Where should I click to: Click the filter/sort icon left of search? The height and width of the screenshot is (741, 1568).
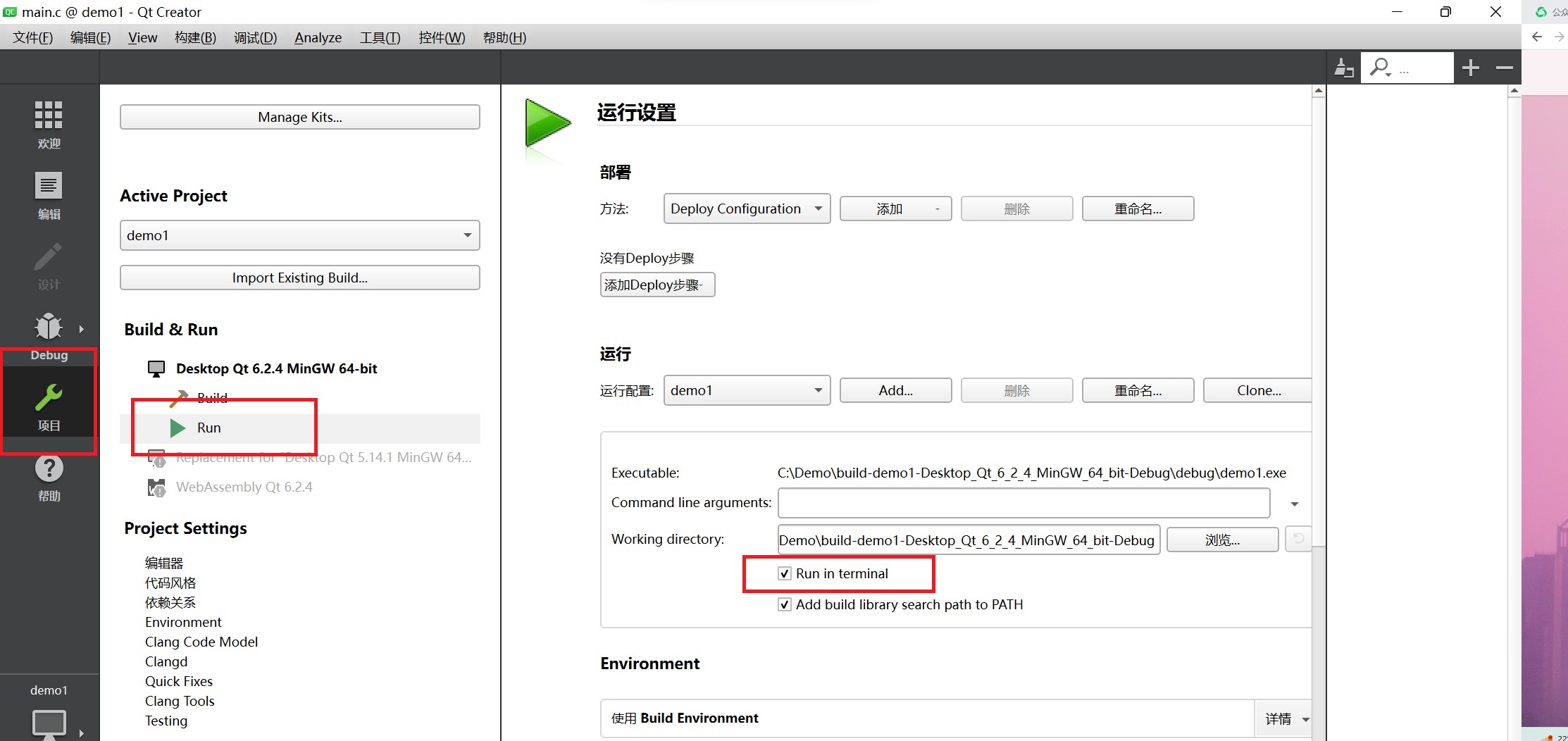click(x=1344, y=68)
